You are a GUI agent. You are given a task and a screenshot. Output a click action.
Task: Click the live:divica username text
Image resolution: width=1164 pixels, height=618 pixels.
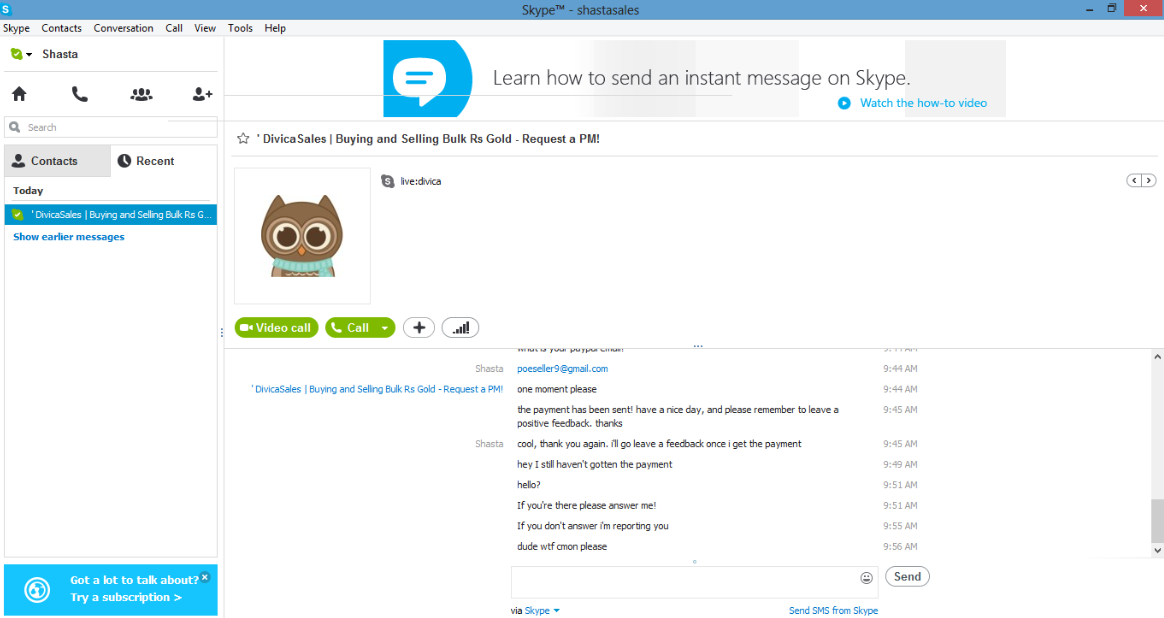pos(421,181)
